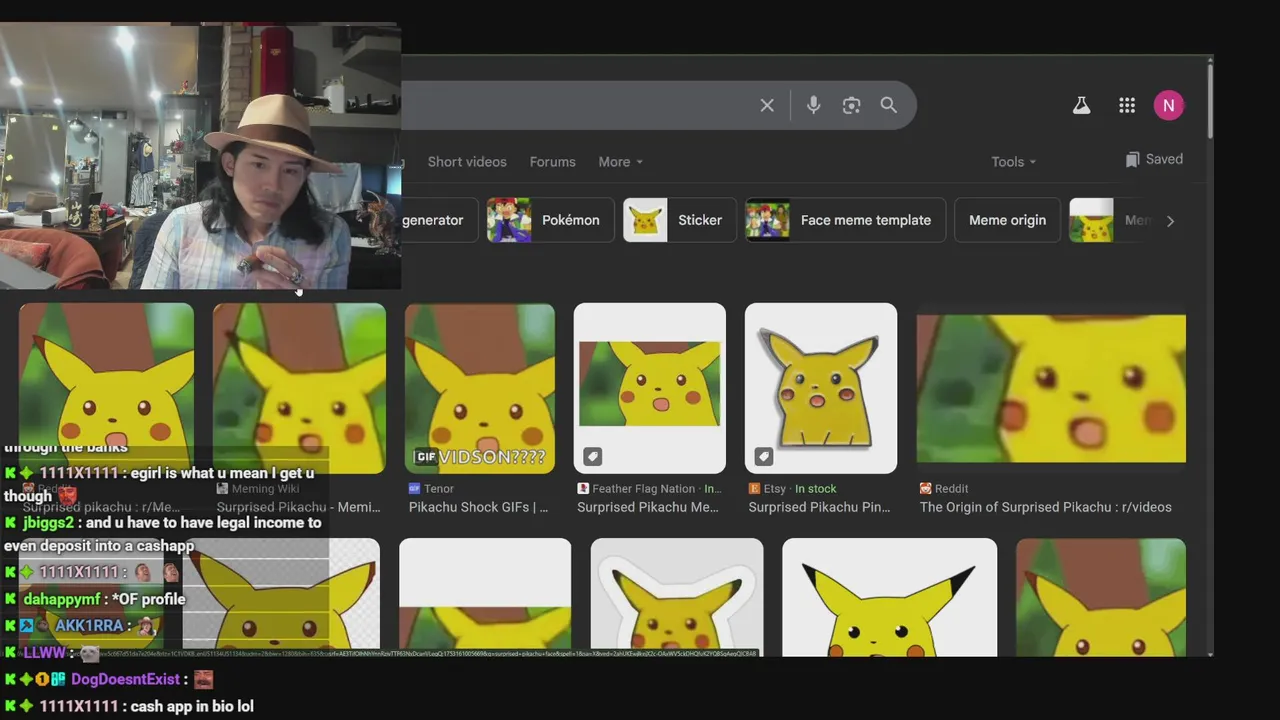Select the Face meme template chip
The width and height of the screenshot is (1280, 720).
point(845,220)
